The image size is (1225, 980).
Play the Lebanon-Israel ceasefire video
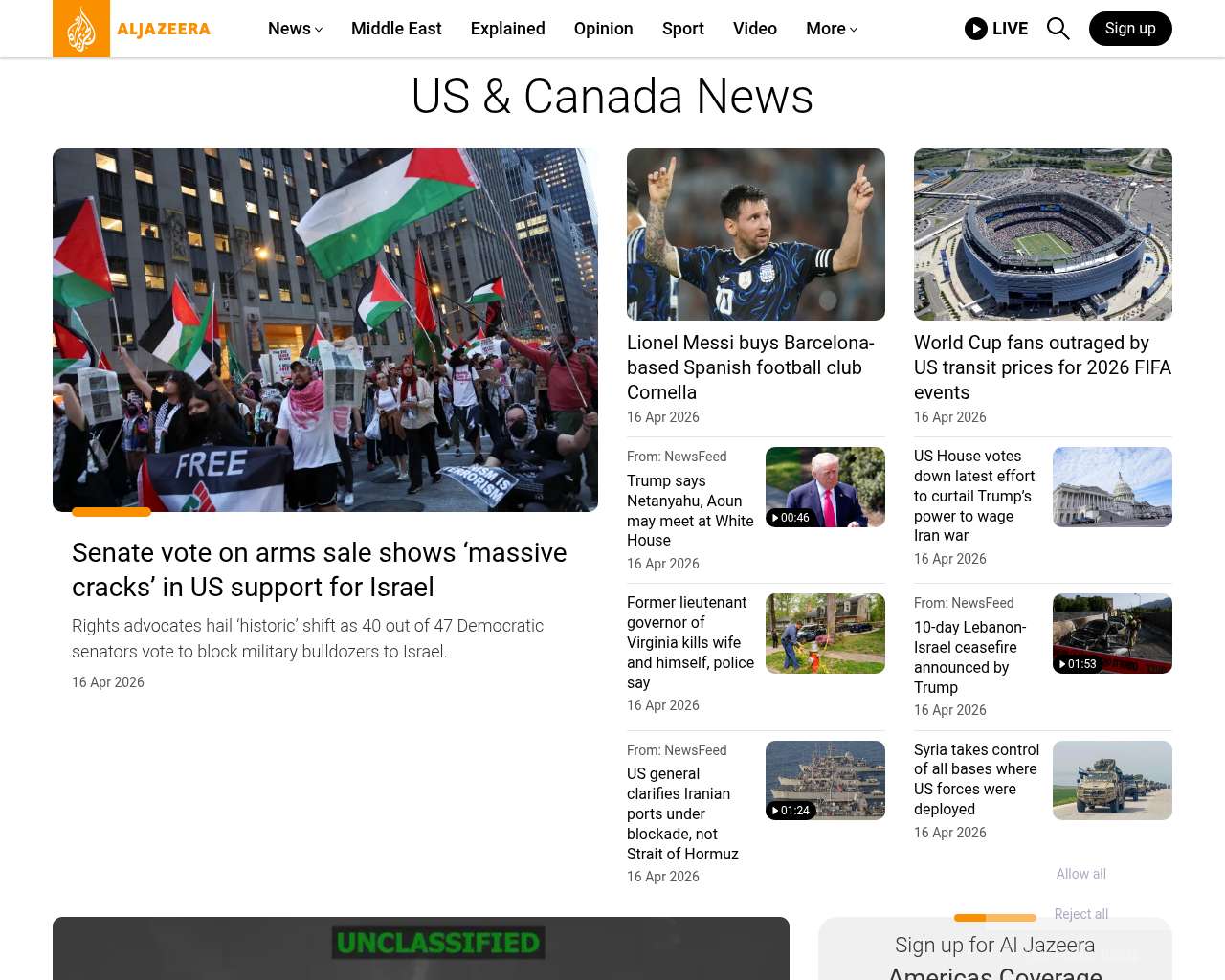1111,634
